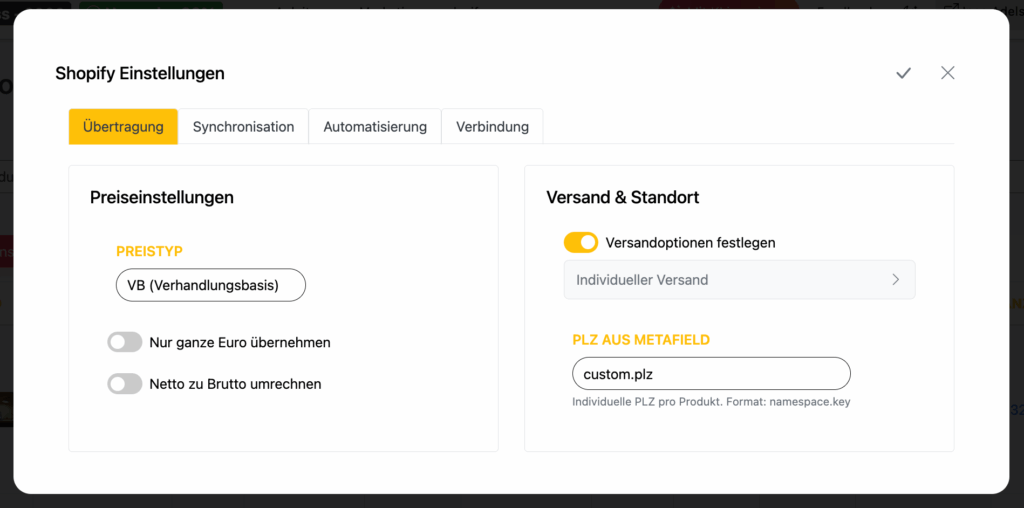Expand the Individueller Versand selector row
This screenshot has height=508, width=1024.
click(739, 280)
